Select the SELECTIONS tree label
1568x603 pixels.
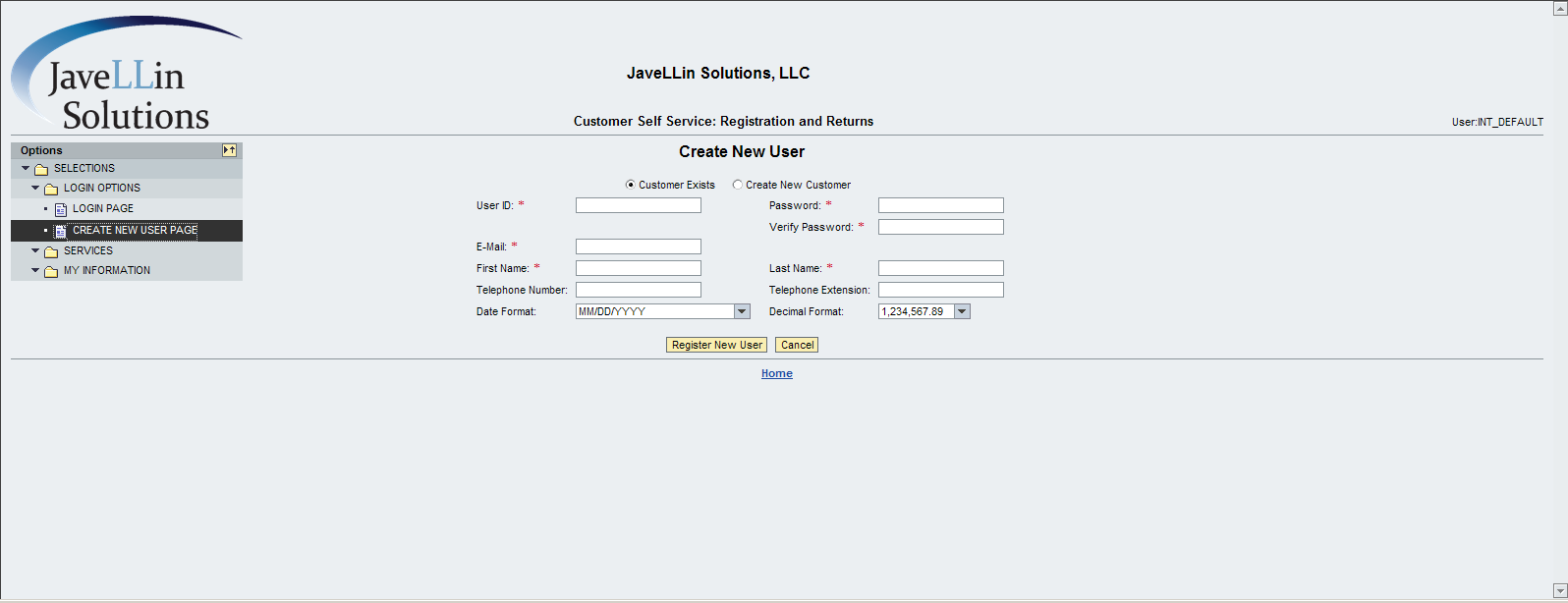(84, 168)
